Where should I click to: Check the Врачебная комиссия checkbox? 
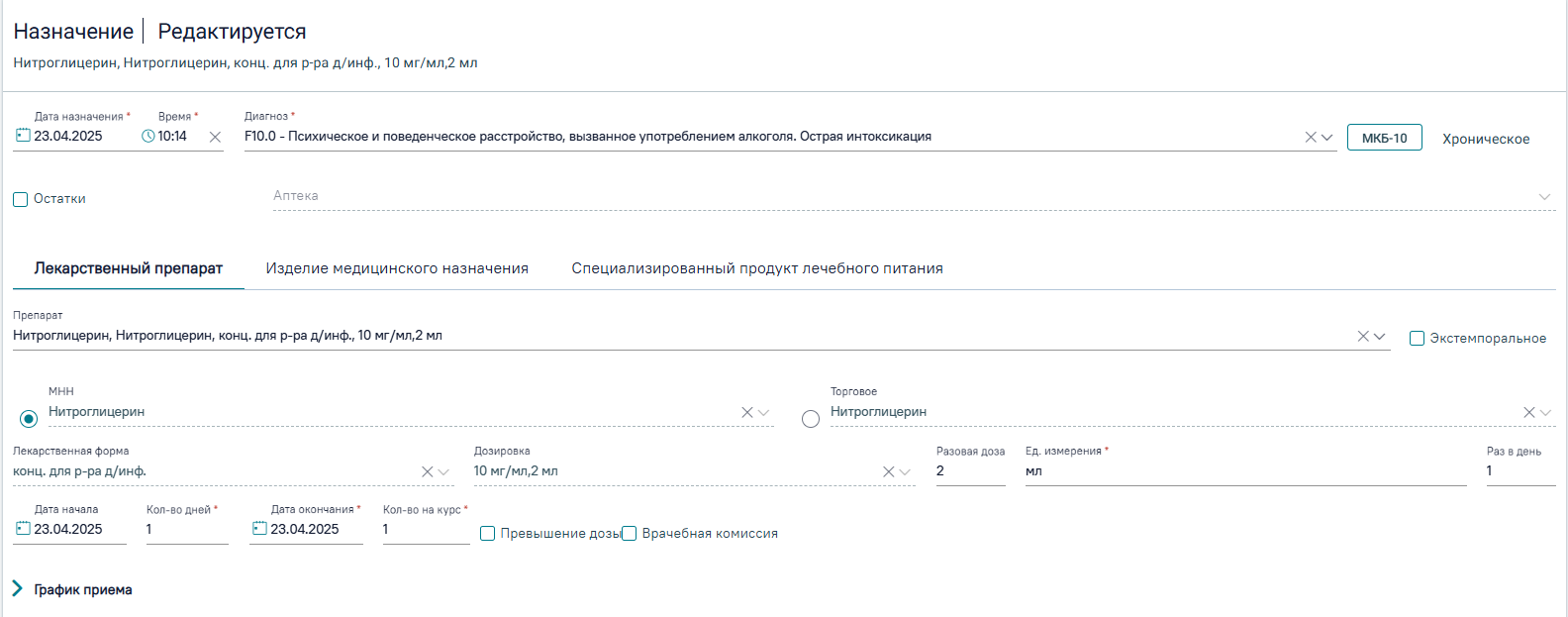(629, 534)
